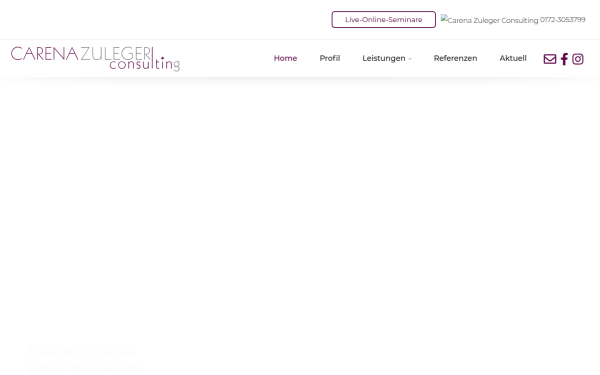
Task: Open the Instagram profile icon
Action: point(577,59)
